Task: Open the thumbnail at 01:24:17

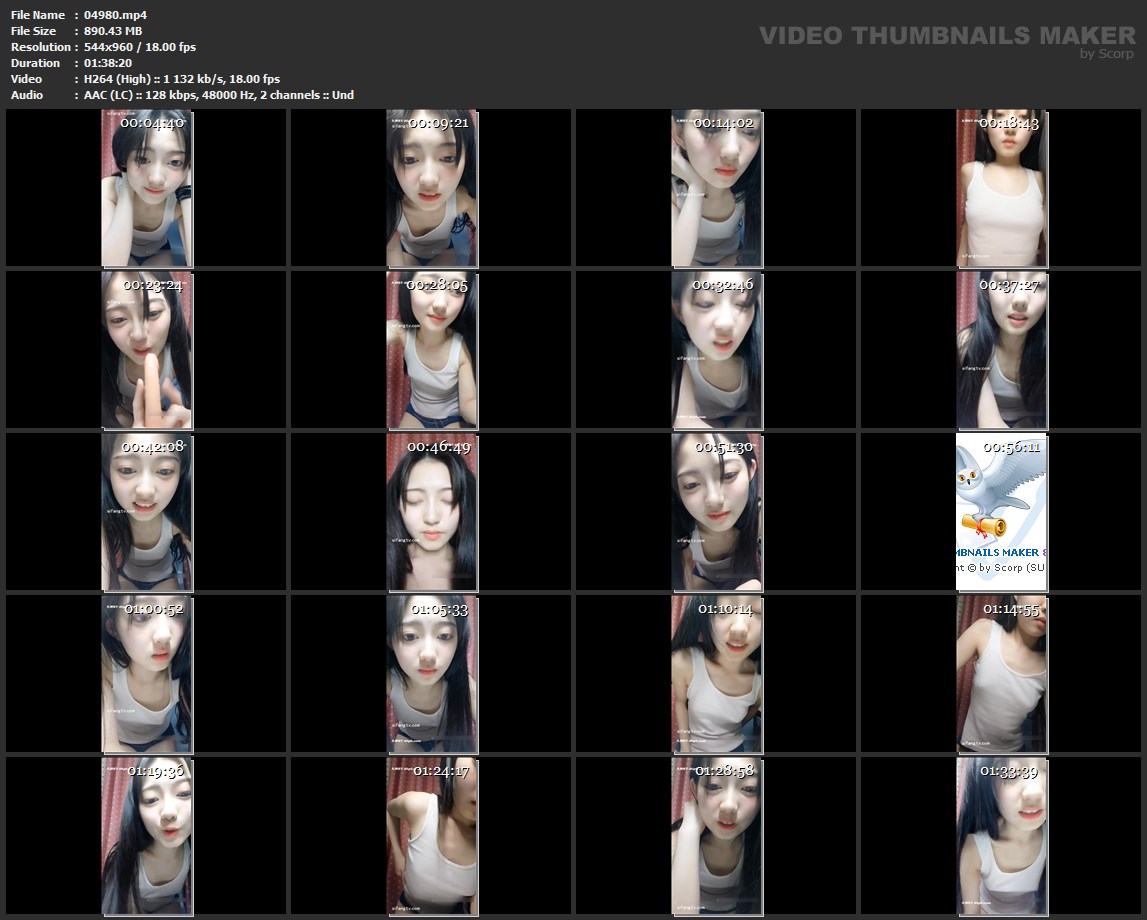Action: tap(432, 836)
